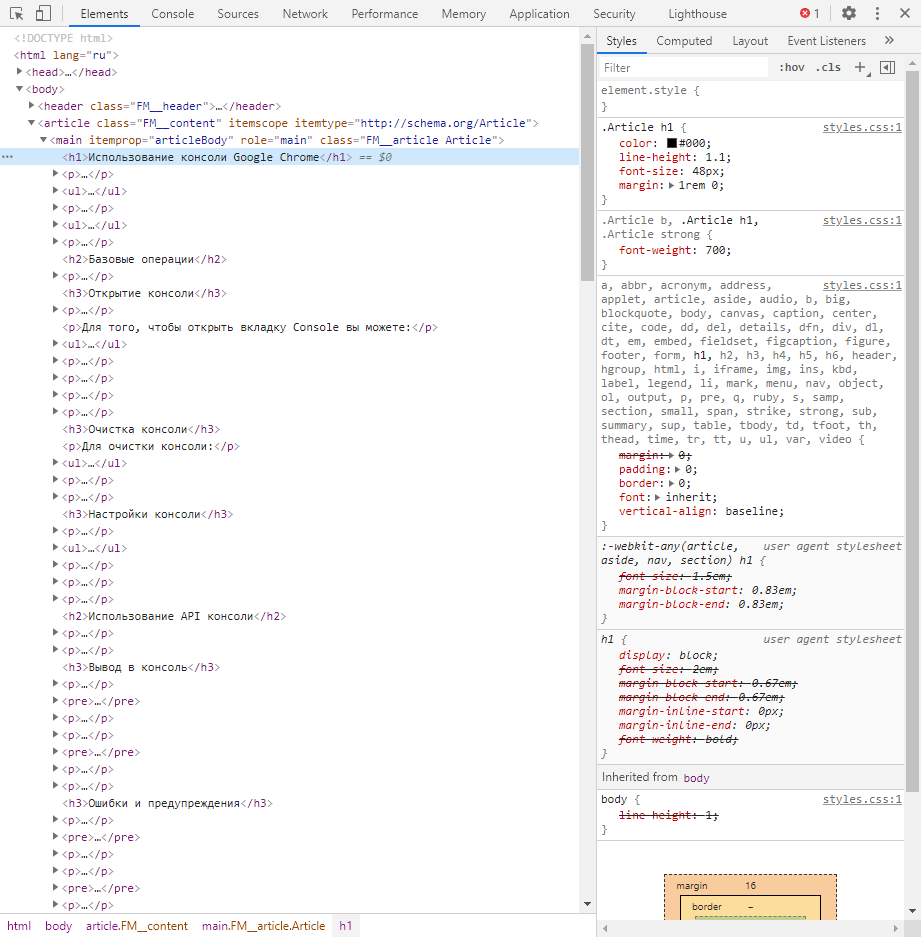Open styles.css:1 link for .Article h1 rule
Viewport: 921px width, 937px height.
click(x=862, y=128)
